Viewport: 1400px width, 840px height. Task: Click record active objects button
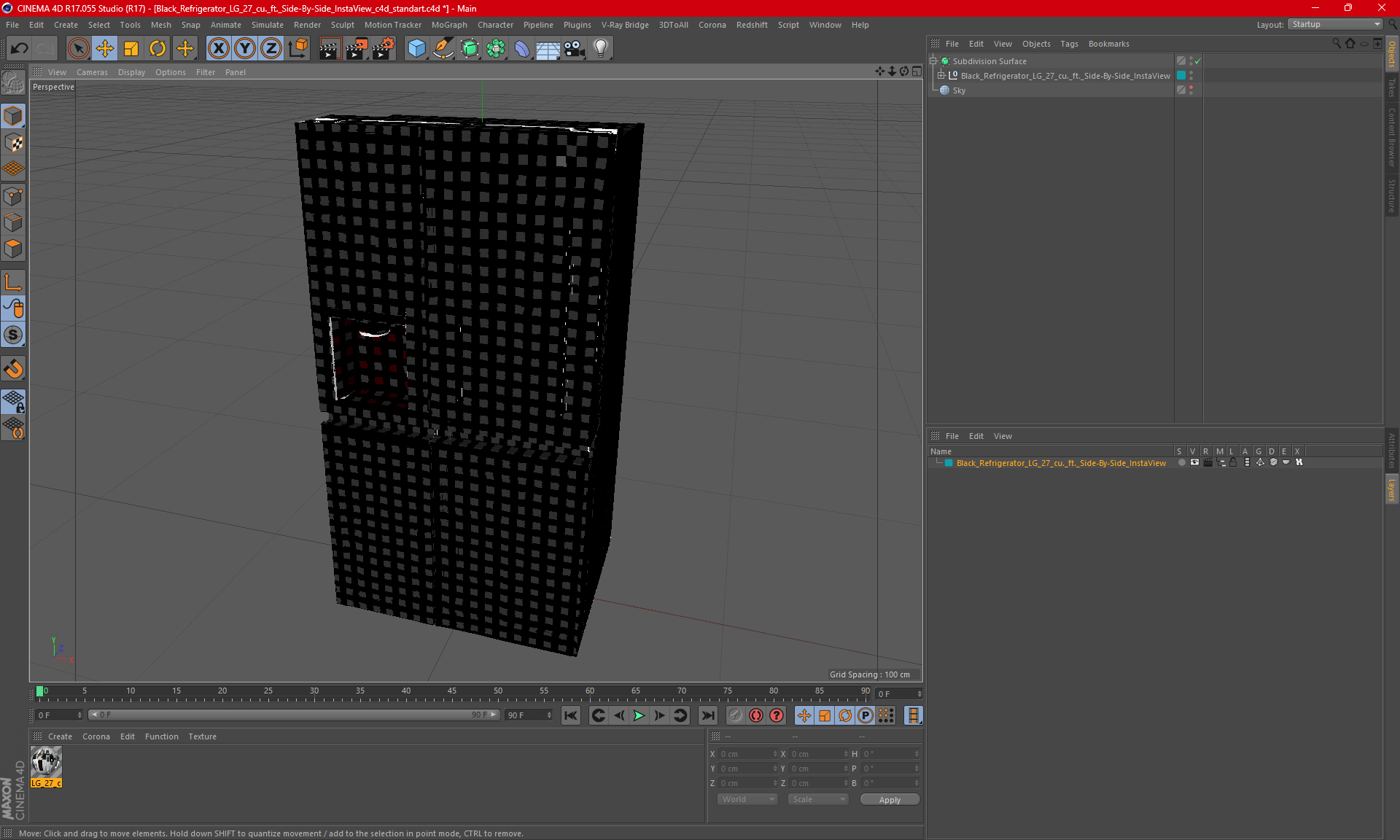pos(735,715)
